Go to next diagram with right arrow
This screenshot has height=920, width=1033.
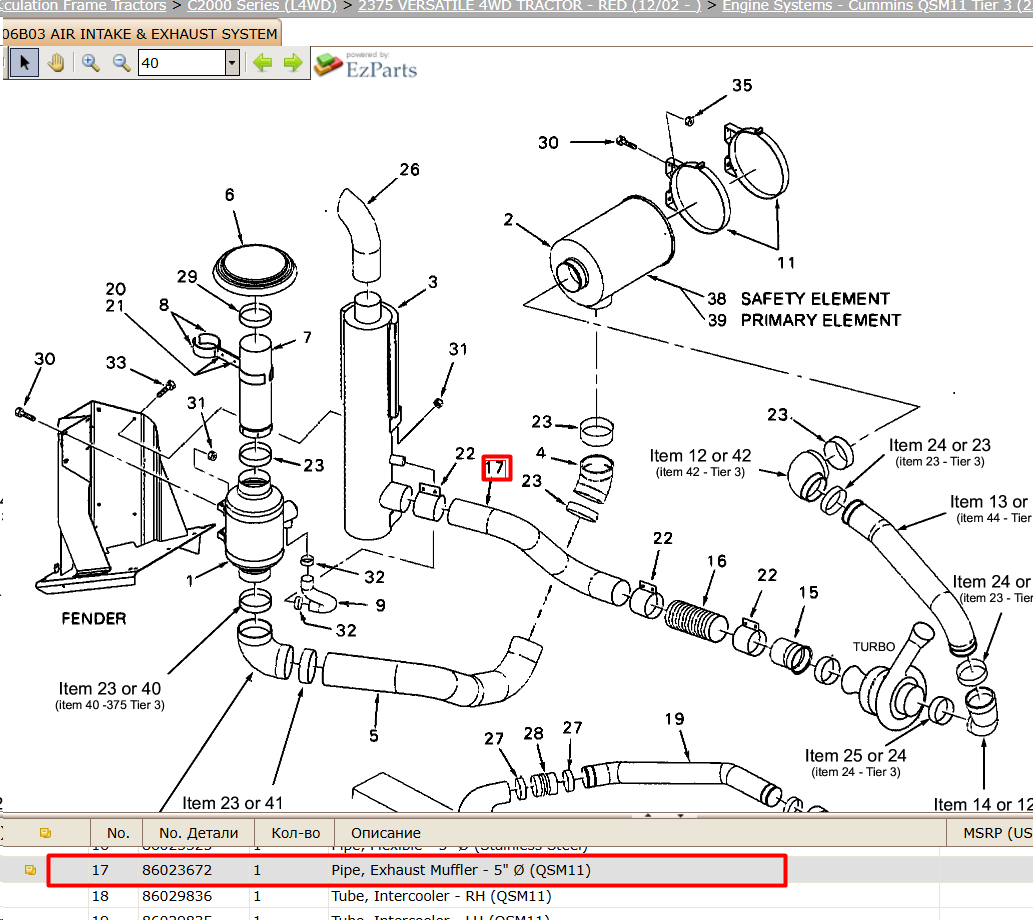[x=293, y=63]
